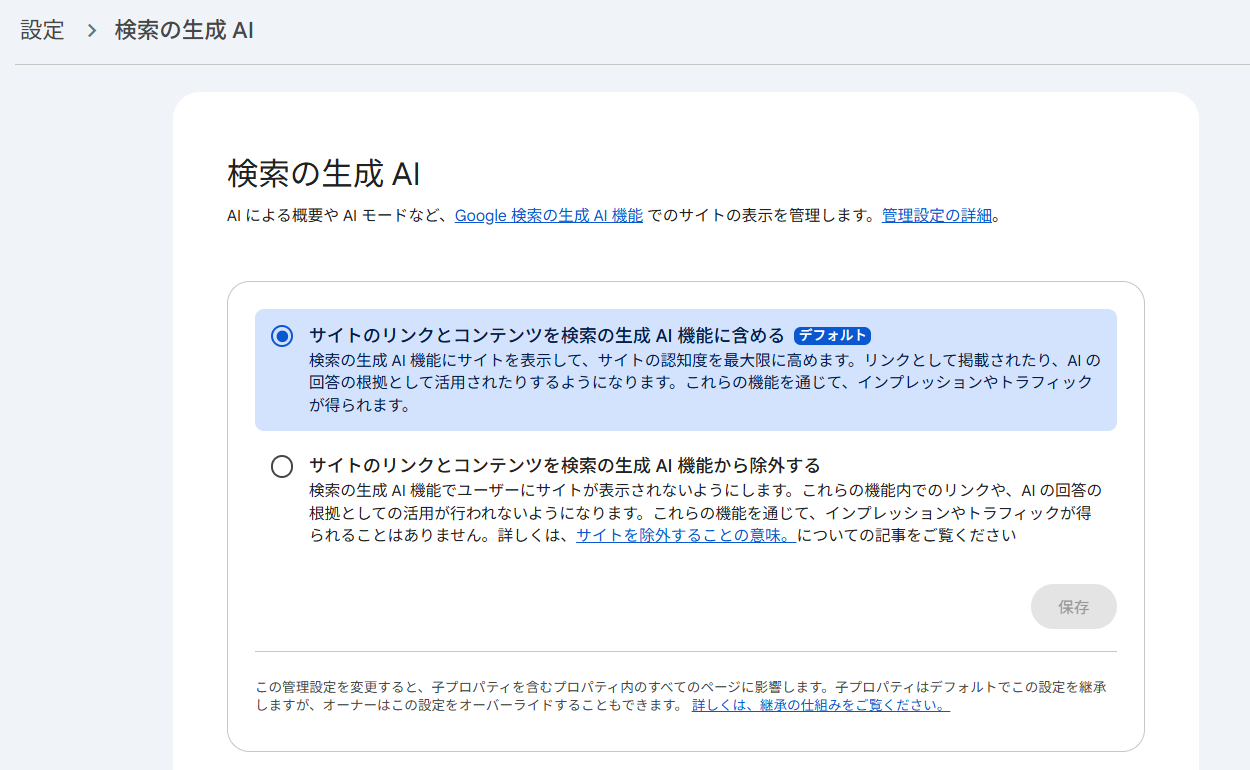Click the デフォルト badge
The image size is (1250, 770).
point(832,336)
